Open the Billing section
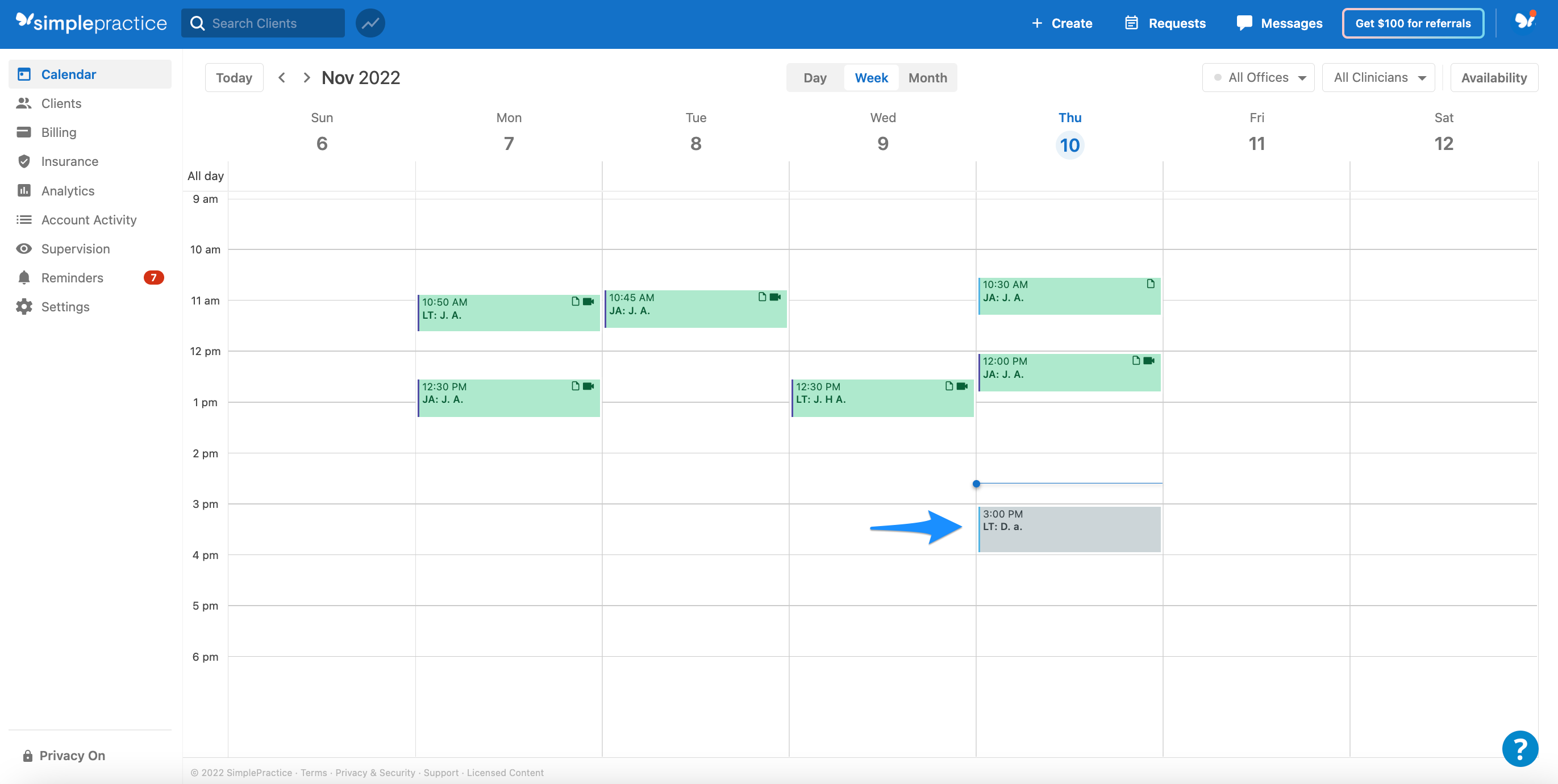Screen dimensions: 1558x784 [60, 132]
